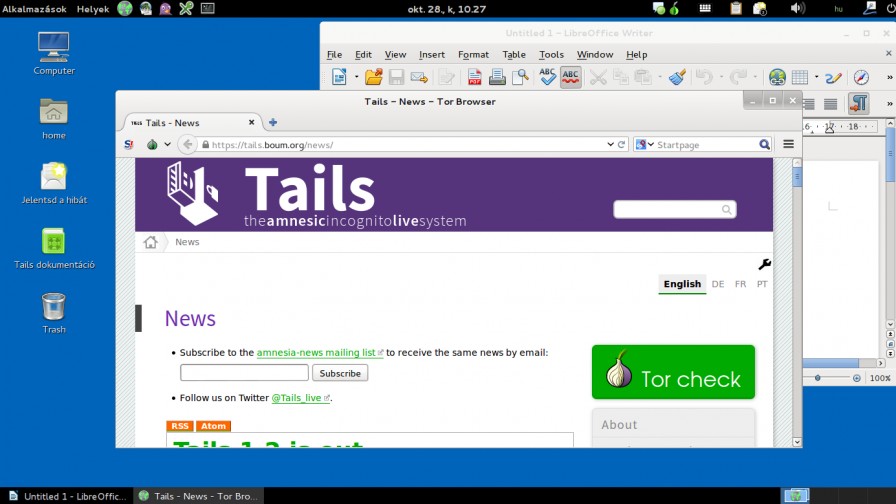Click the NoScript S icon in Tor Browser

coord(129,145)
